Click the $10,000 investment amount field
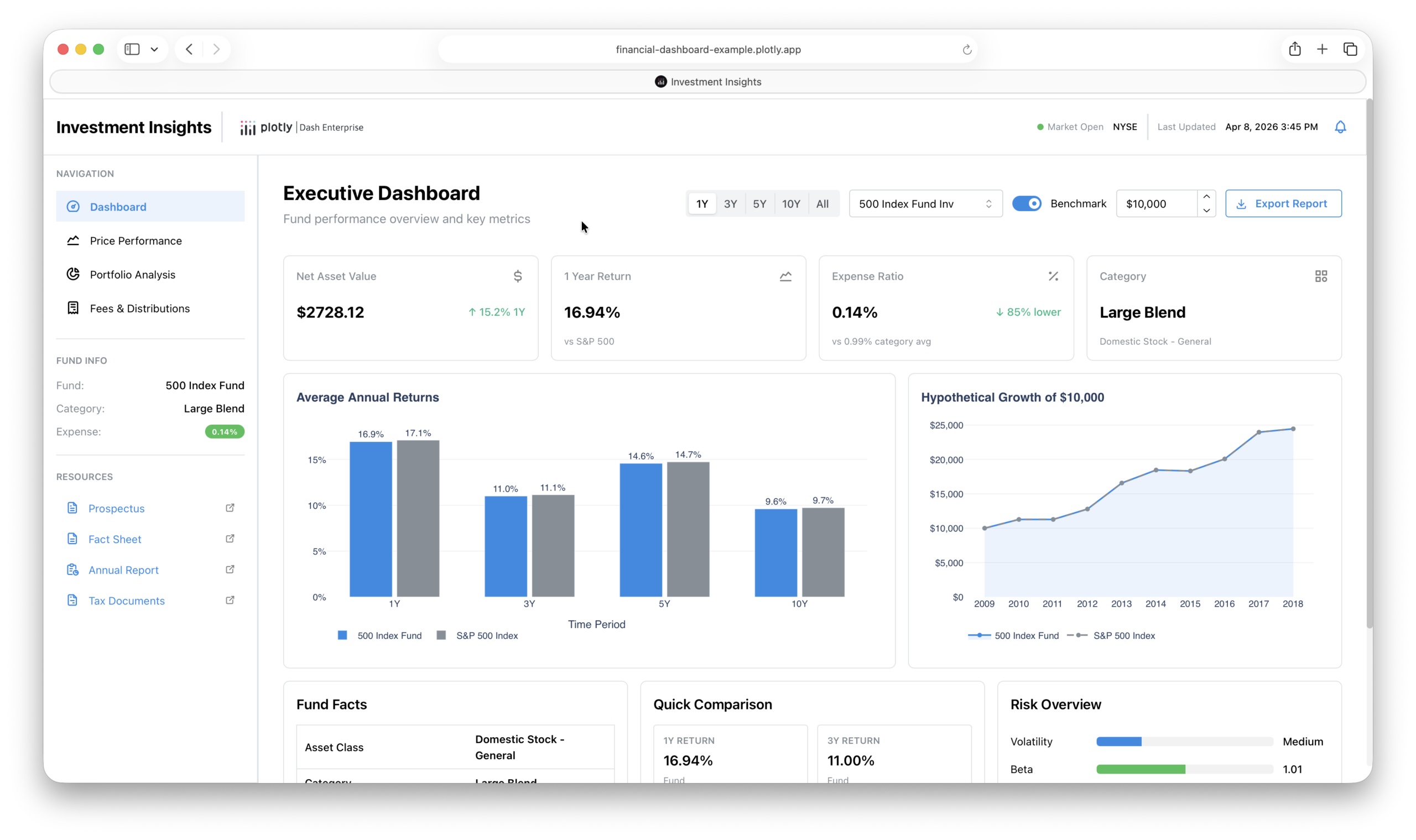This screenshot has height=840, width=1416. coord(1157,203)
